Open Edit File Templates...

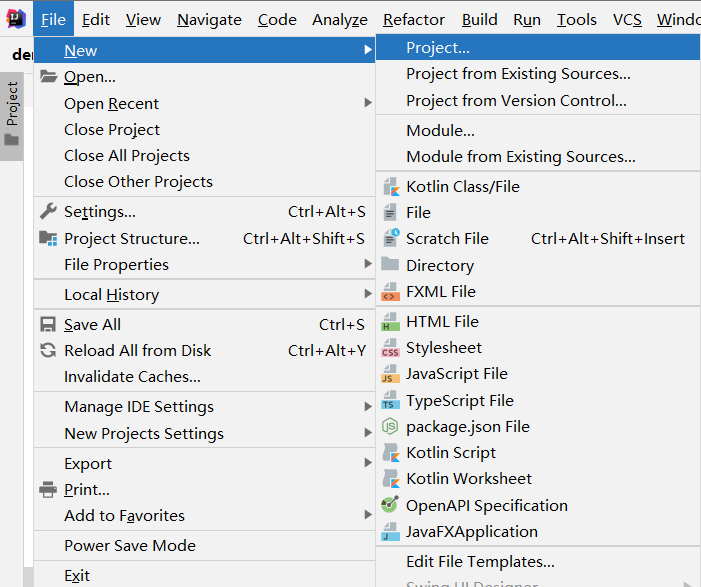point(538,562)
